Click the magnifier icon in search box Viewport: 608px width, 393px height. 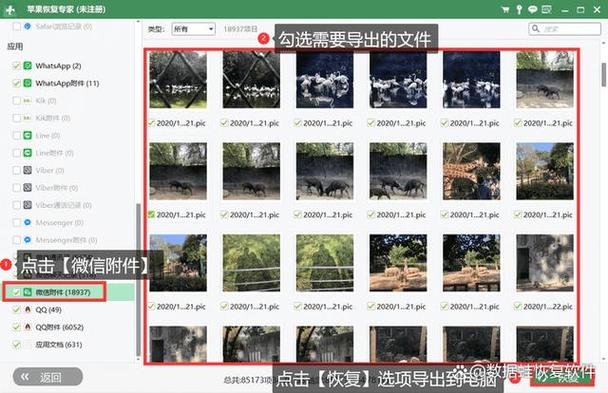click(x=536, y=29)
